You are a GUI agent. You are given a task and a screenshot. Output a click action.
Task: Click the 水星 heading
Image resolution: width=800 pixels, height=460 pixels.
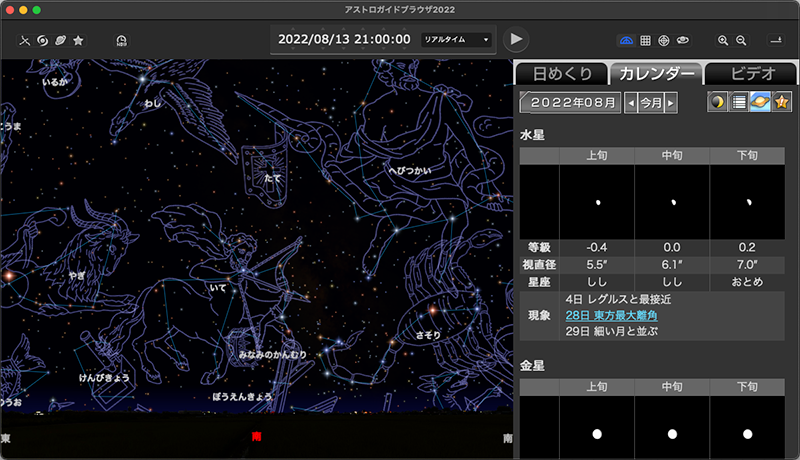[x=532, y=135]
